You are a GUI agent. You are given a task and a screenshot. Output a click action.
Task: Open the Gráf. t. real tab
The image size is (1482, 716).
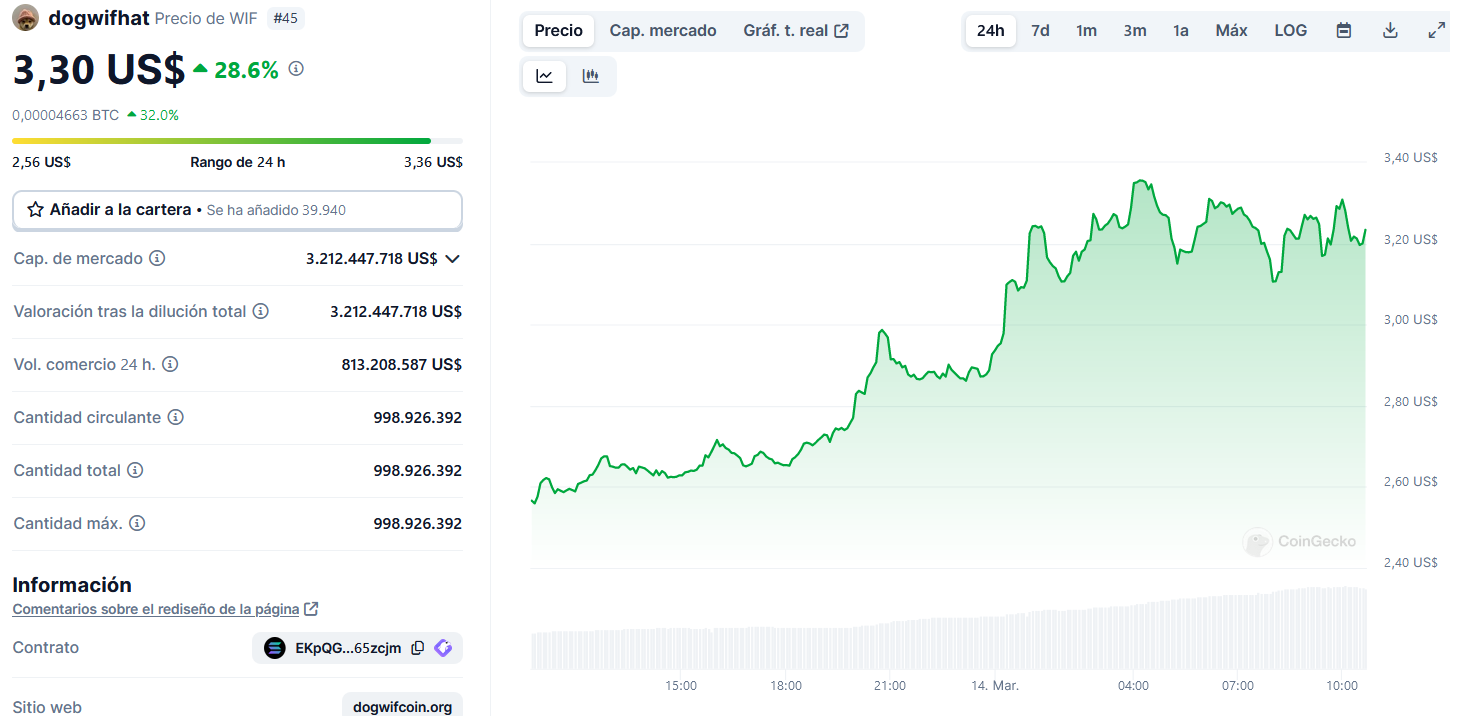point(795,31)
